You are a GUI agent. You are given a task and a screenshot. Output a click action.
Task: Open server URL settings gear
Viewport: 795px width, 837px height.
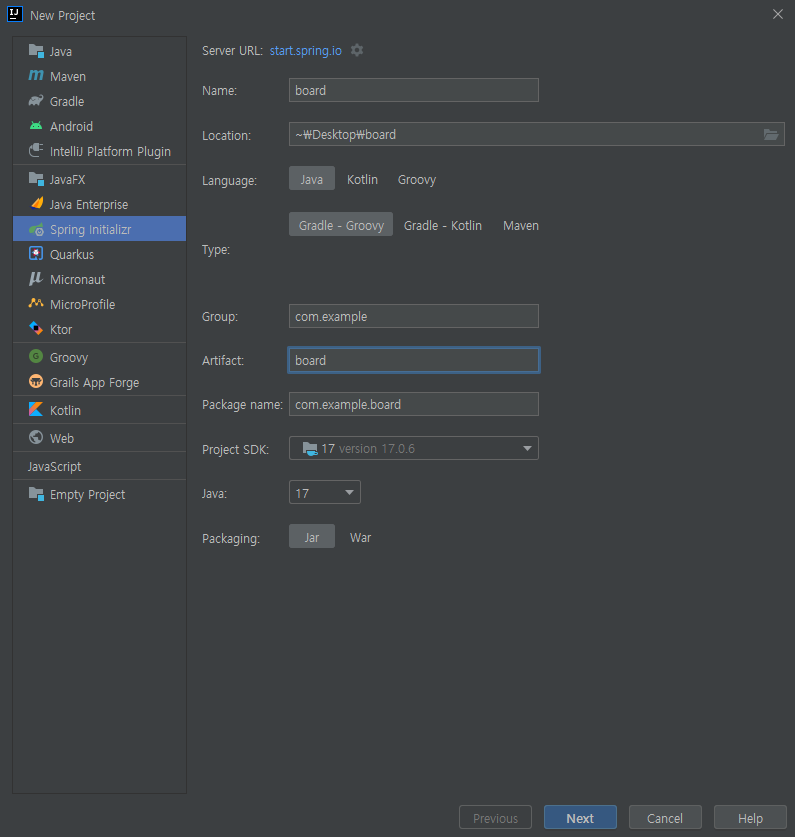[357, 50]
